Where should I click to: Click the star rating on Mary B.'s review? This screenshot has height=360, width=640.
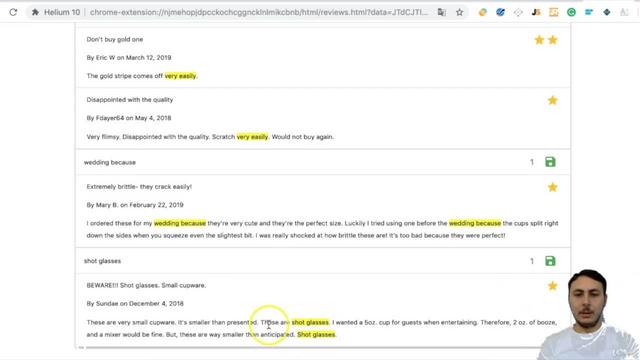[x=553, y=187]
